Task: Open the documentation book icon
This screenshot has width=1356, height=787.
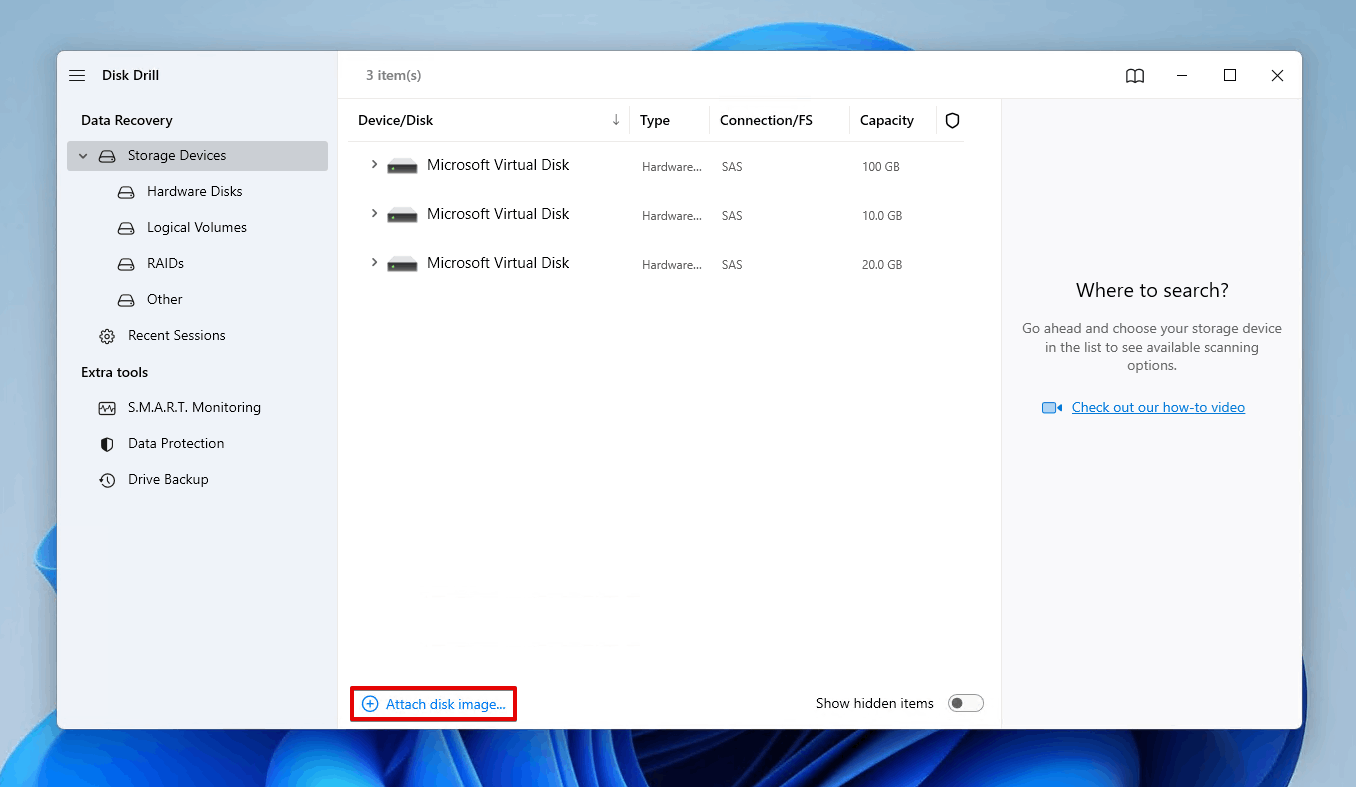Action: coord(1135,75)
